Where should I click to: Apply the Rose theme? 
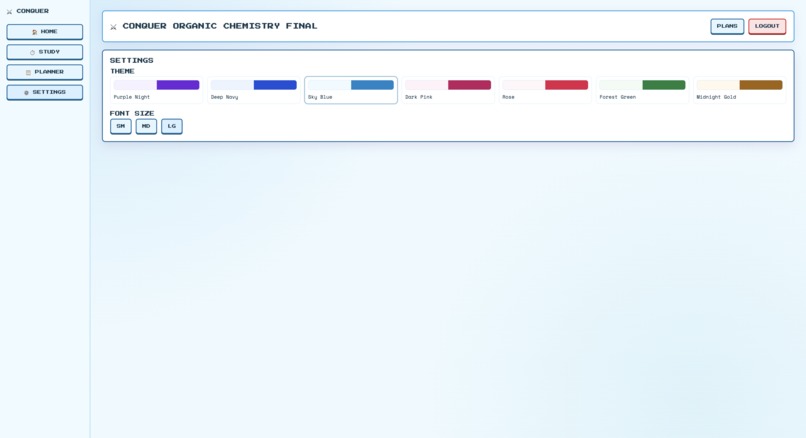pyautogui.click(x=545, y=90)
